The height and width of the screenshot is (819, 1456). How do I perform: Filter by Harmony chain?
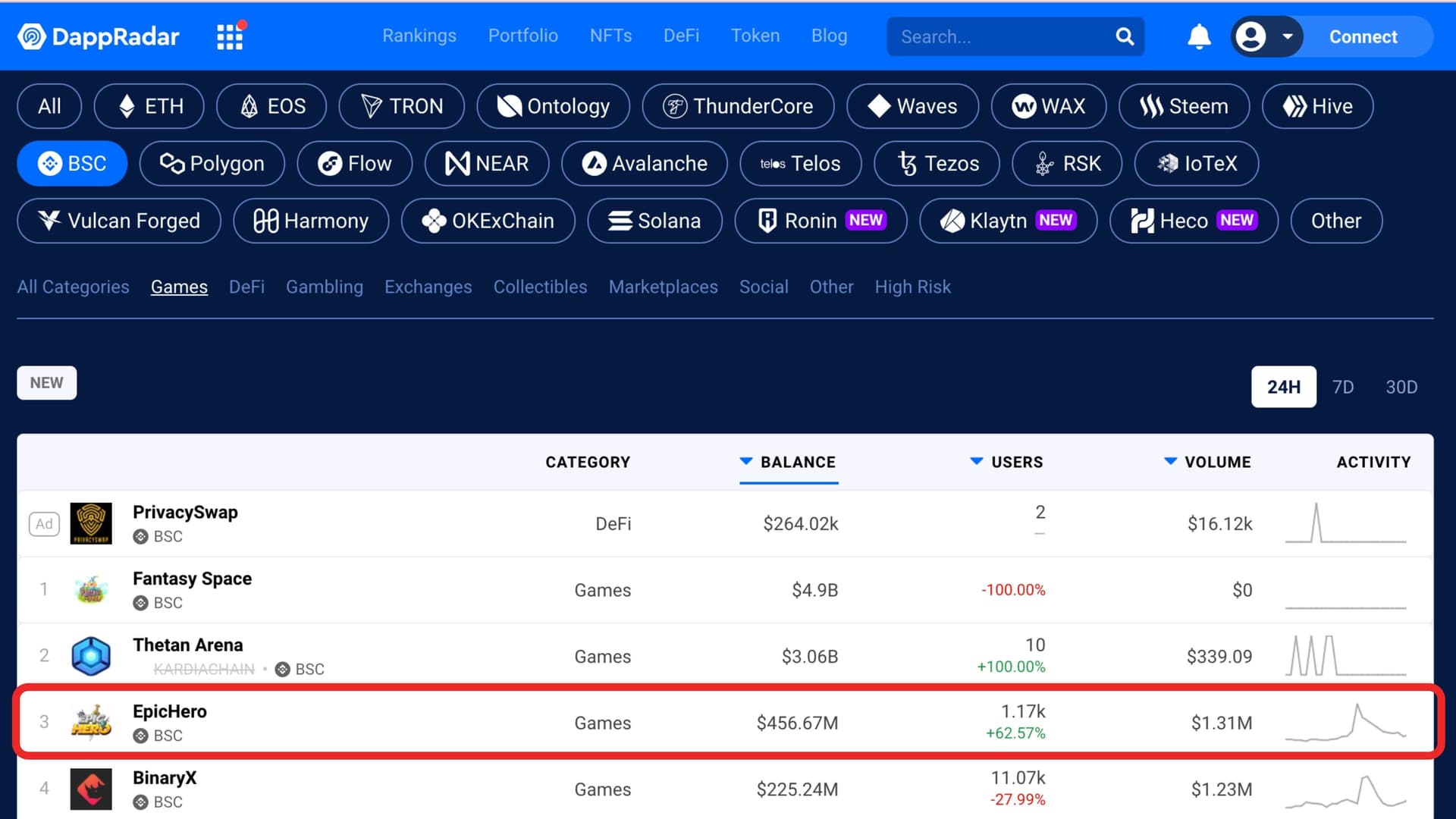coord(311,221)
